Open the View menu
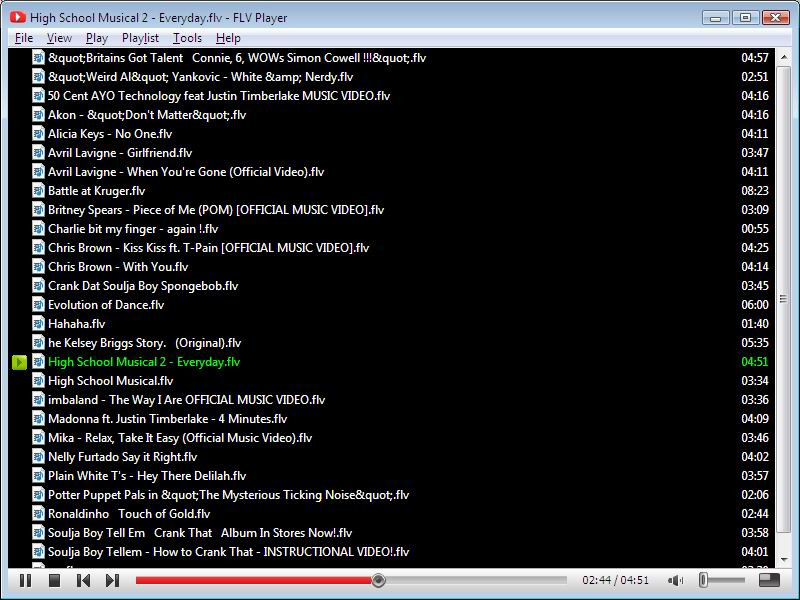The width and height of the screenshot is (800, 600). (59, 38)
